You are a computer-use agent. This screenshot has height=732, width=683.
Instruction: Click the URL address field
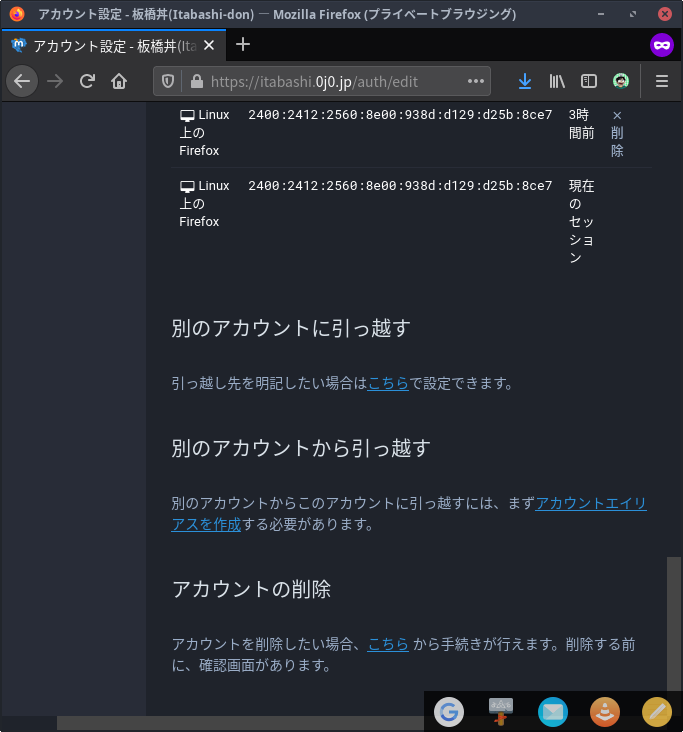(330, 81)
